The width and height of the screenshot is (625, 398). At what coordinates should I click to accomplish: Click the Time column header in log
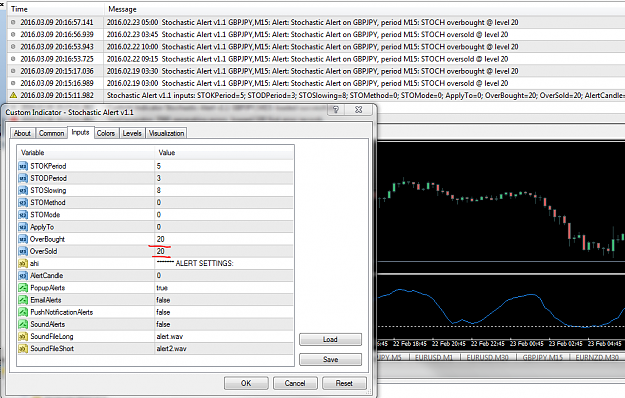click(56, 9)
